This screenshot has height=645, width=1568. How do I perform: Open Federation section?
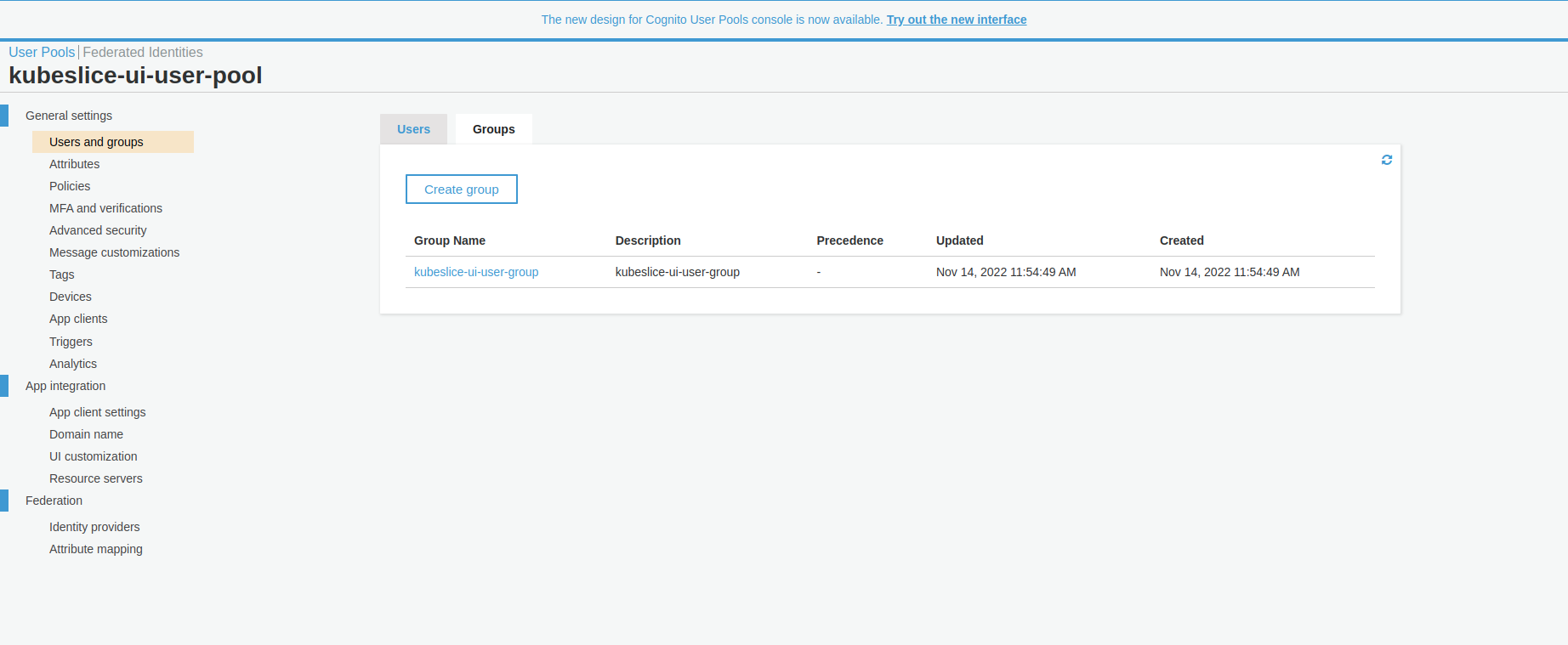(x=54, y=501)
